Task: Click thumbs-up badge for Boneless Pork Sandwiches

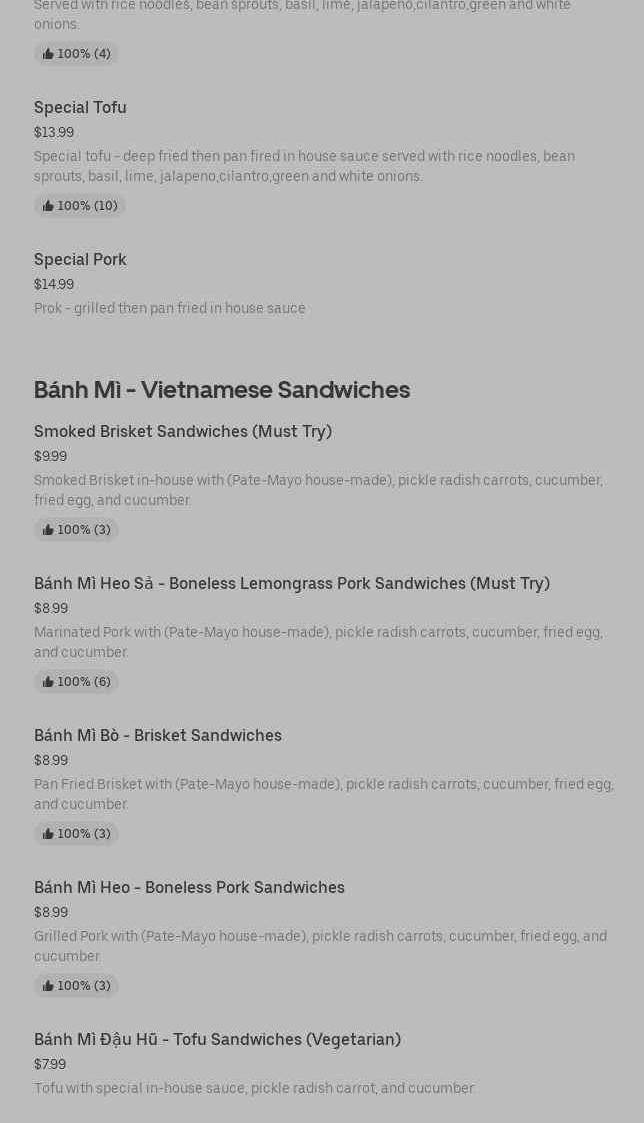Action: pos(76,986)
